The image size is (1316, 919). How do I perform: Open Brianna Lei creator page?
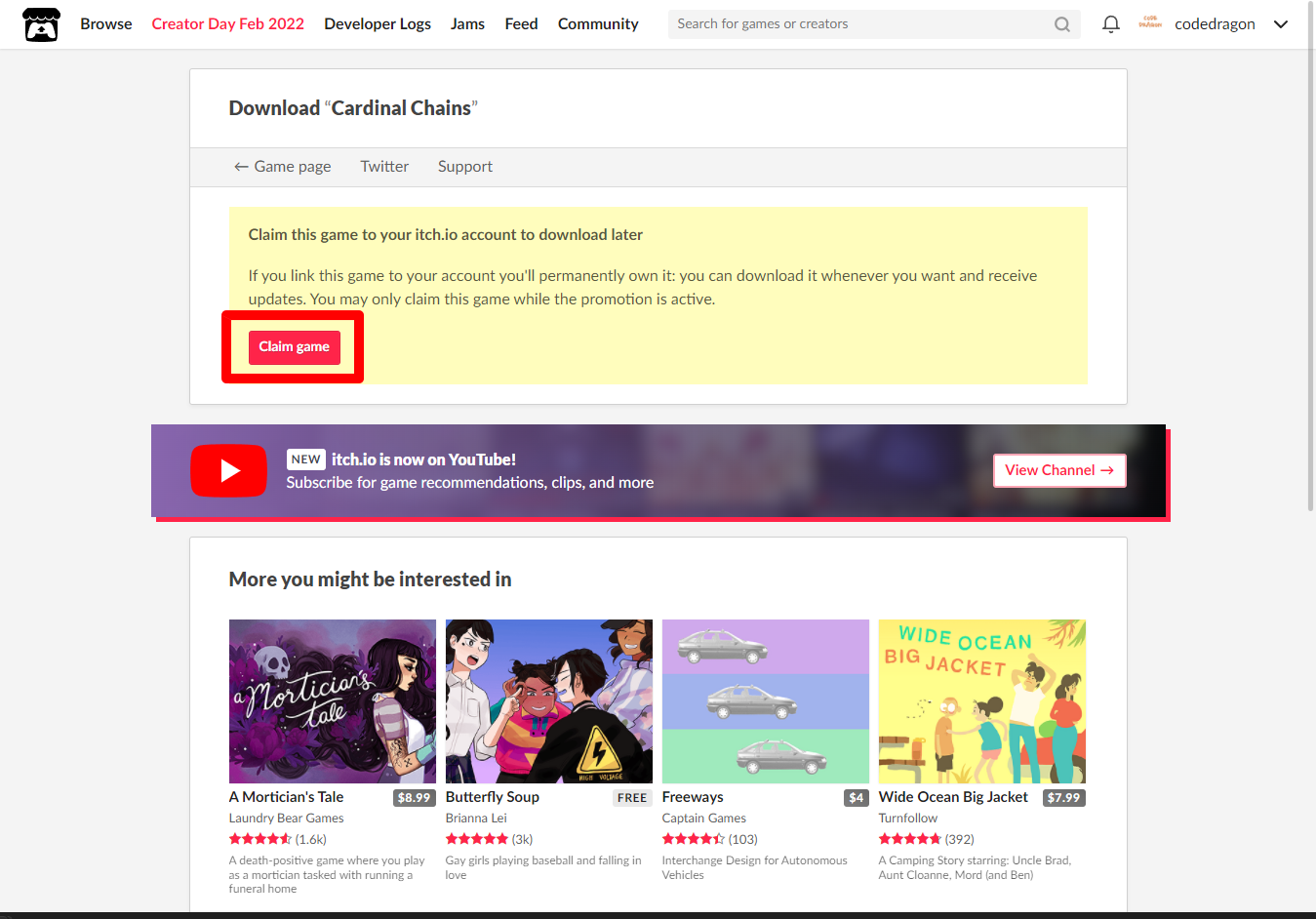[x=476, y=819]
